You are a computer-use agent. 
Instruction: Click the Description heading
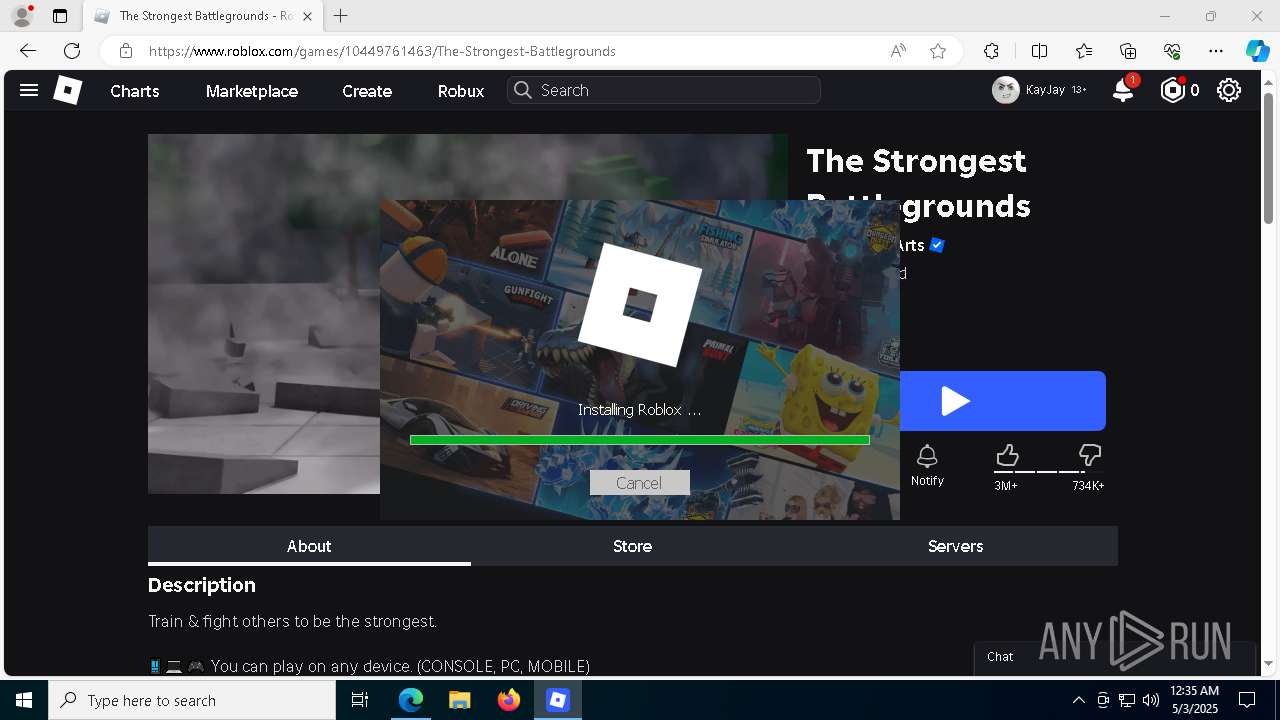202,585
